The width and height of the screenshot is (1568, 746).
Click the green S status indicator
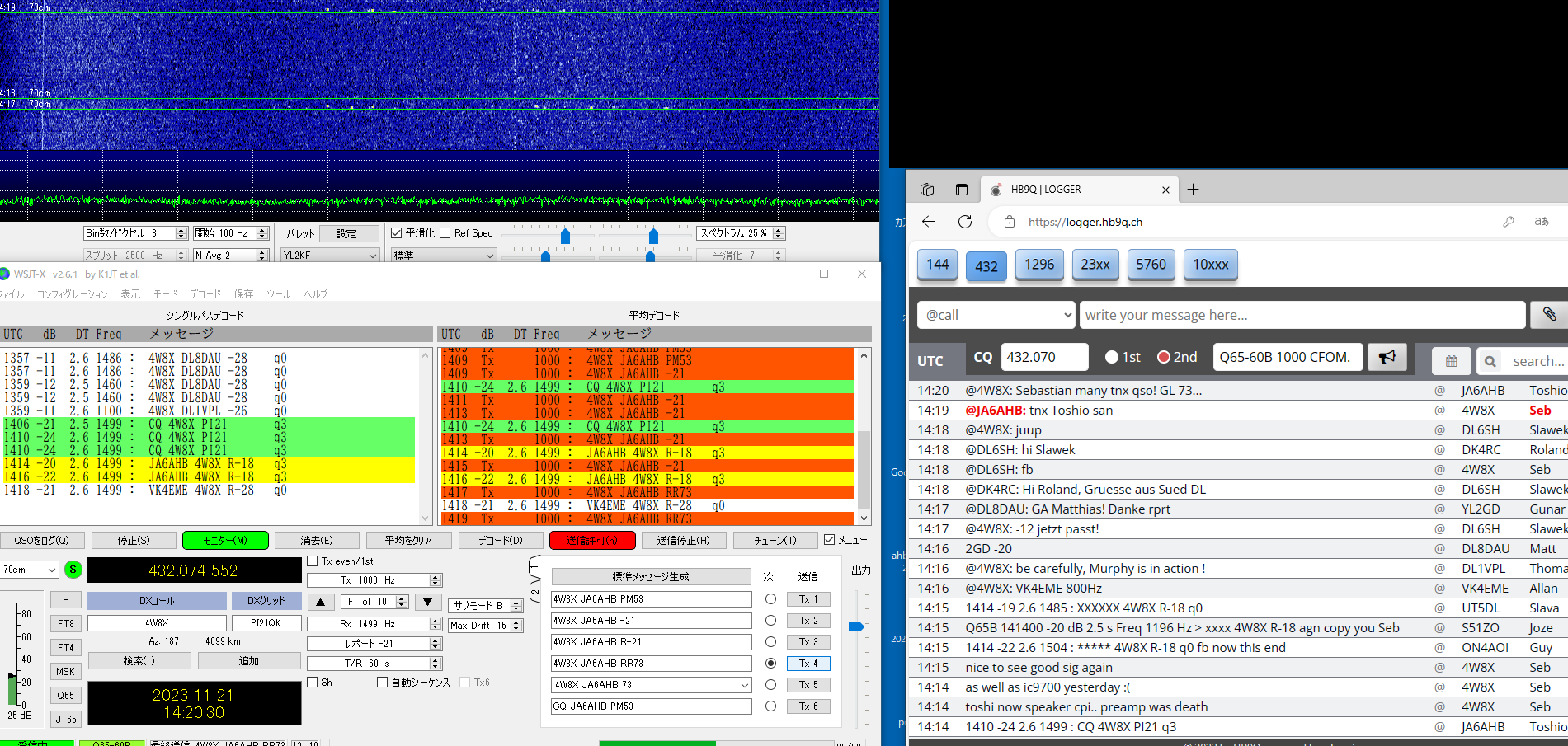tap(73, 569)
